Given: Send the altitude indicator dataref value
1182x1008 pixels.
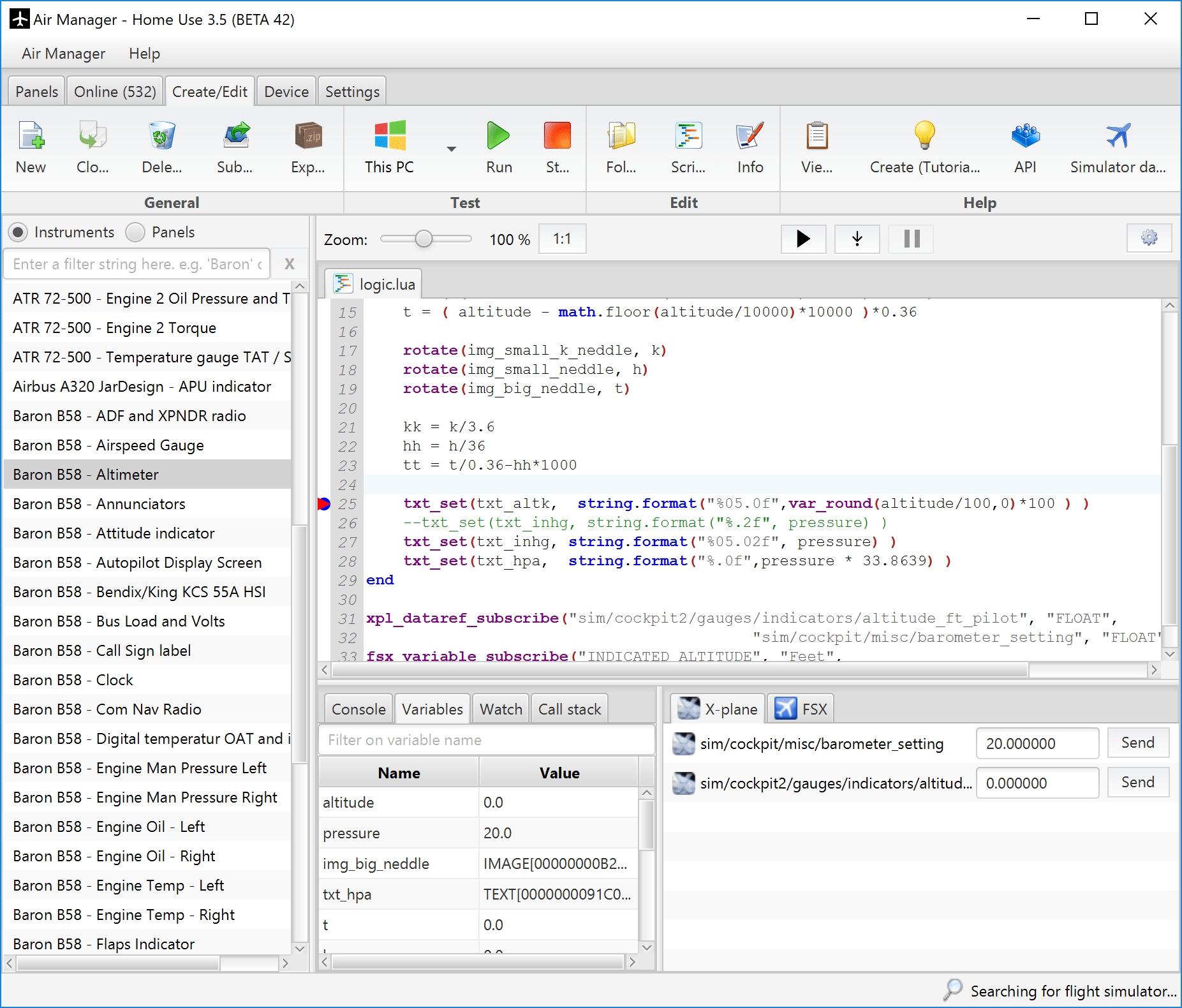Looking at the screenshot, I should click(1138, 783).
